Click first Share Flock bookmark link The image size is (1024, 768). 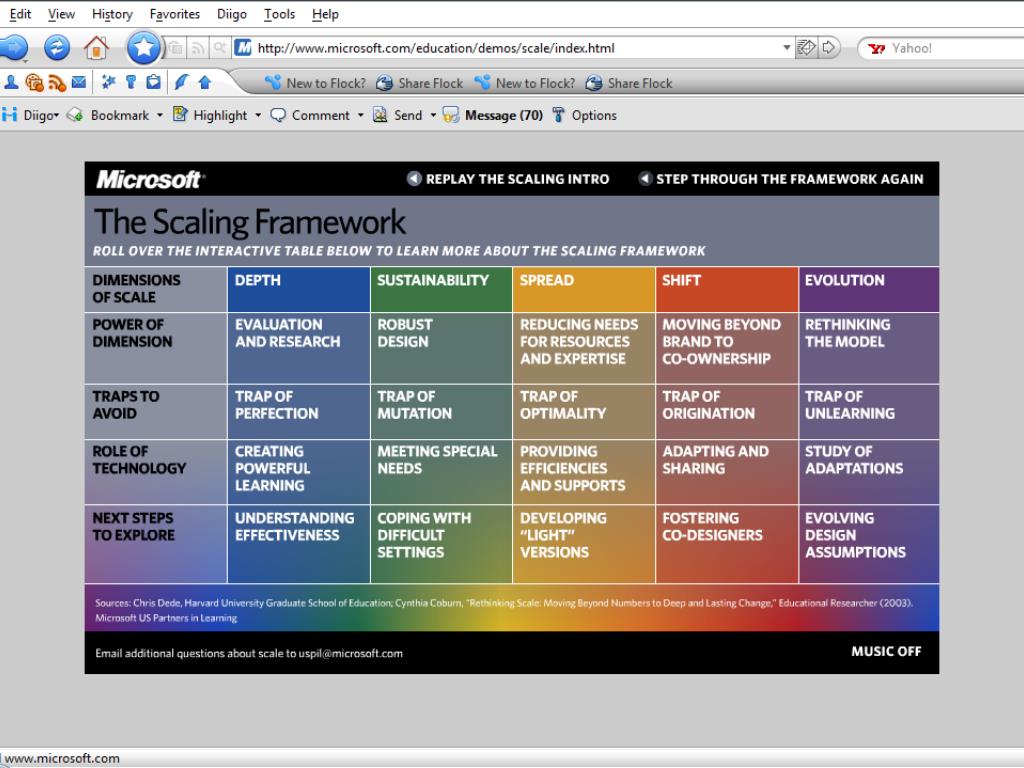pyautogui.click(x=420, y=83)
